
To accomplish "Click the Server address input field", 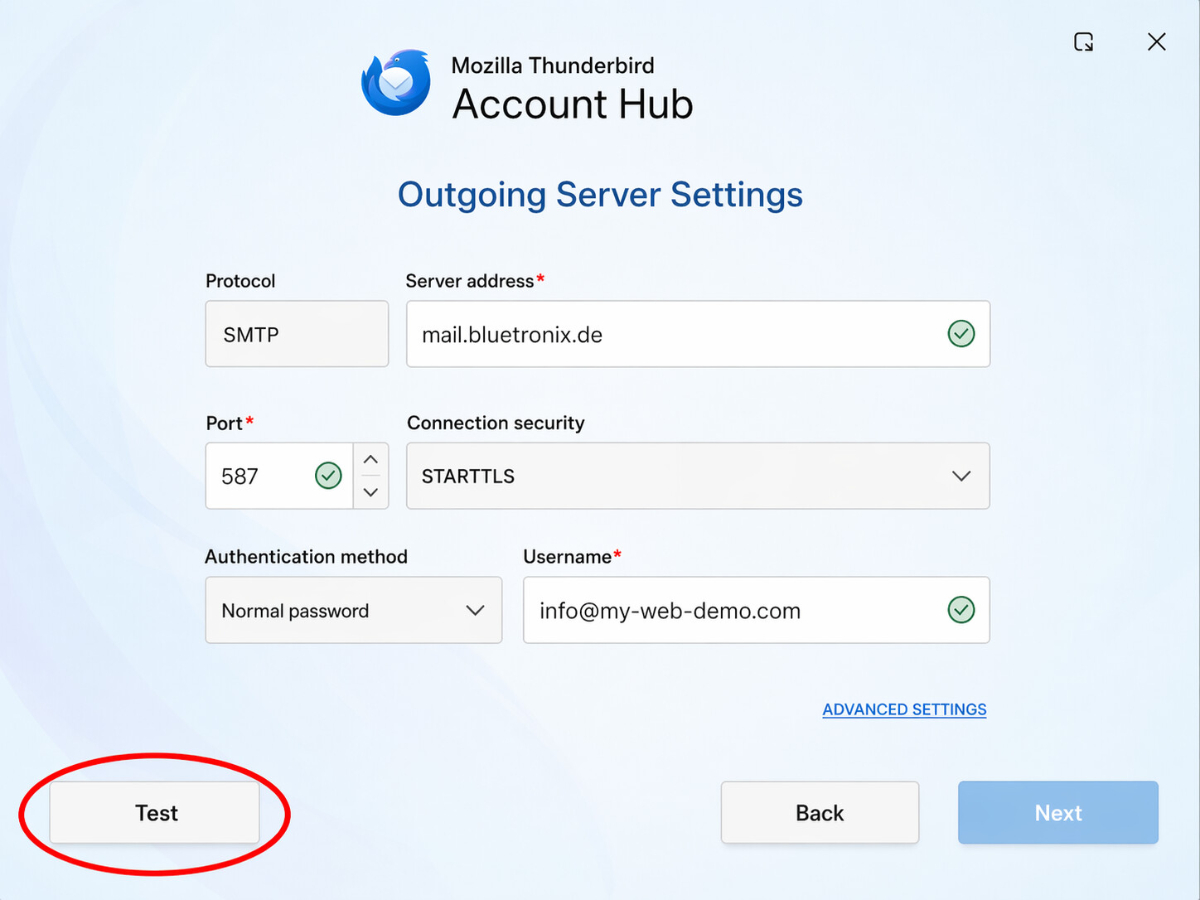I will (698, 334).
